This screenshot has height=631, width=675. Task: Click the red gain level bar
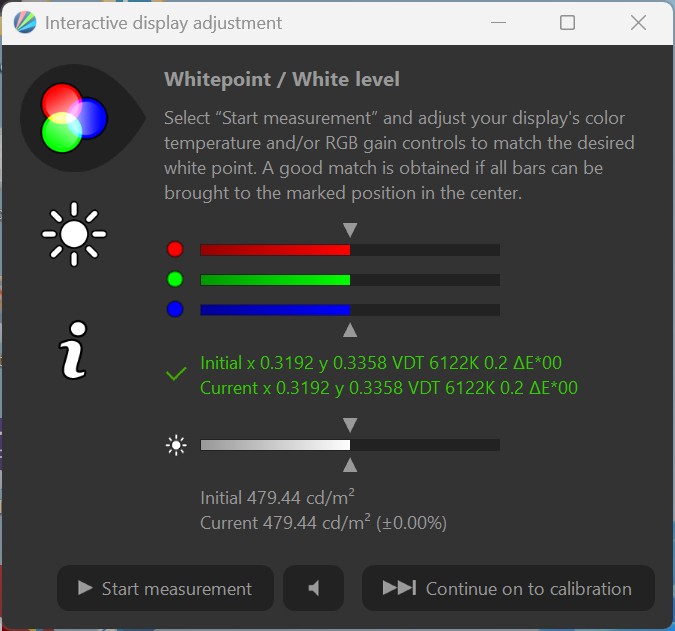point(350,250)
